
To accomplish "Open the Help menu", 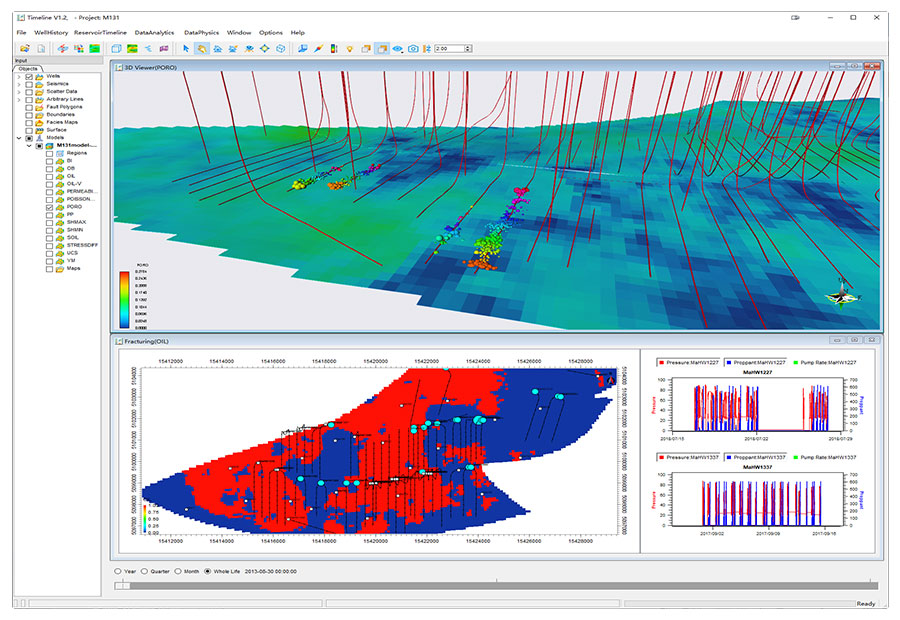I will click(297, 33).
